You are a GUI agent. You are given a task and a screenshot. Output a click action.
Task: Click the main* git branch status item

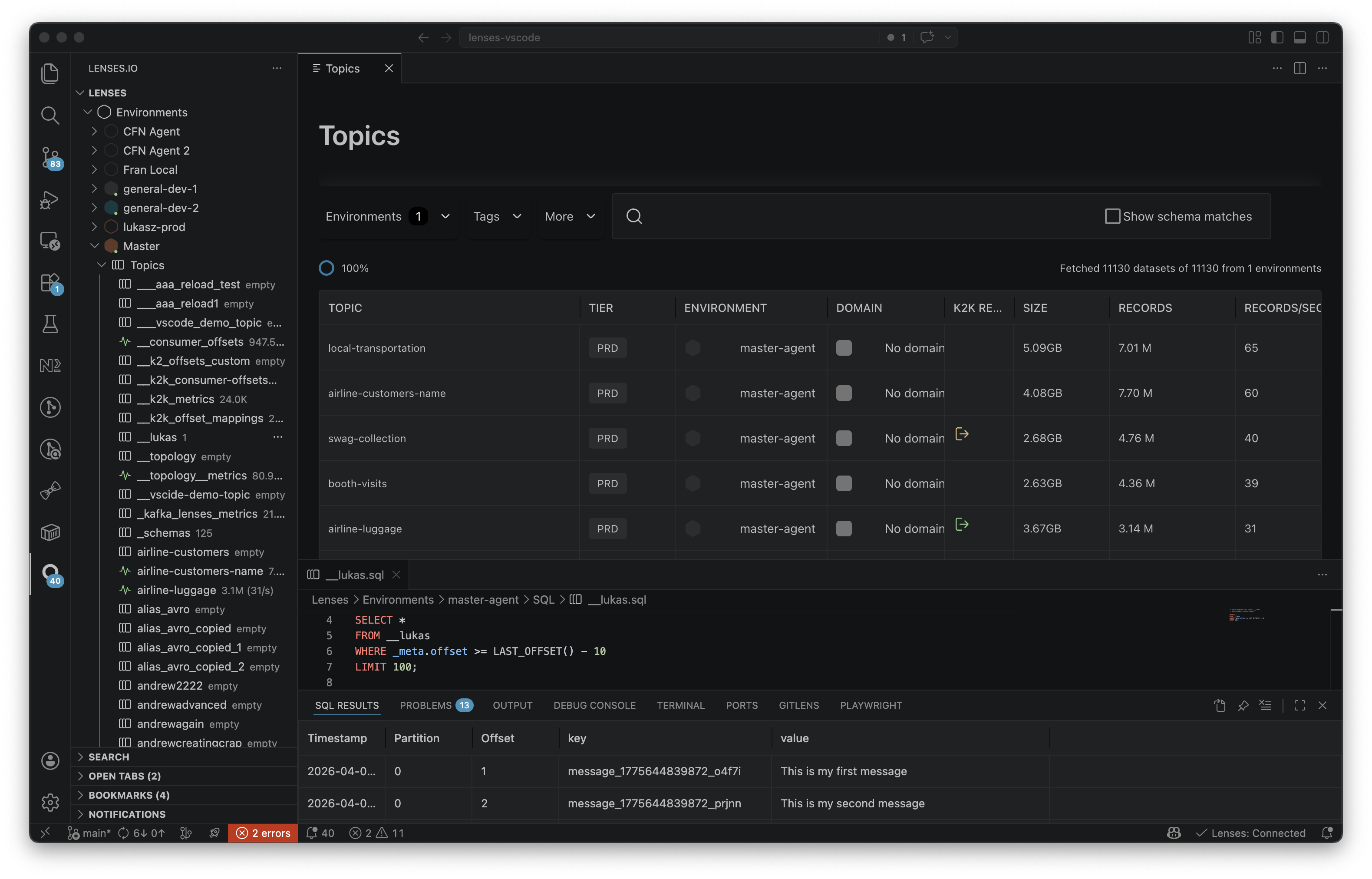(89, 833)
